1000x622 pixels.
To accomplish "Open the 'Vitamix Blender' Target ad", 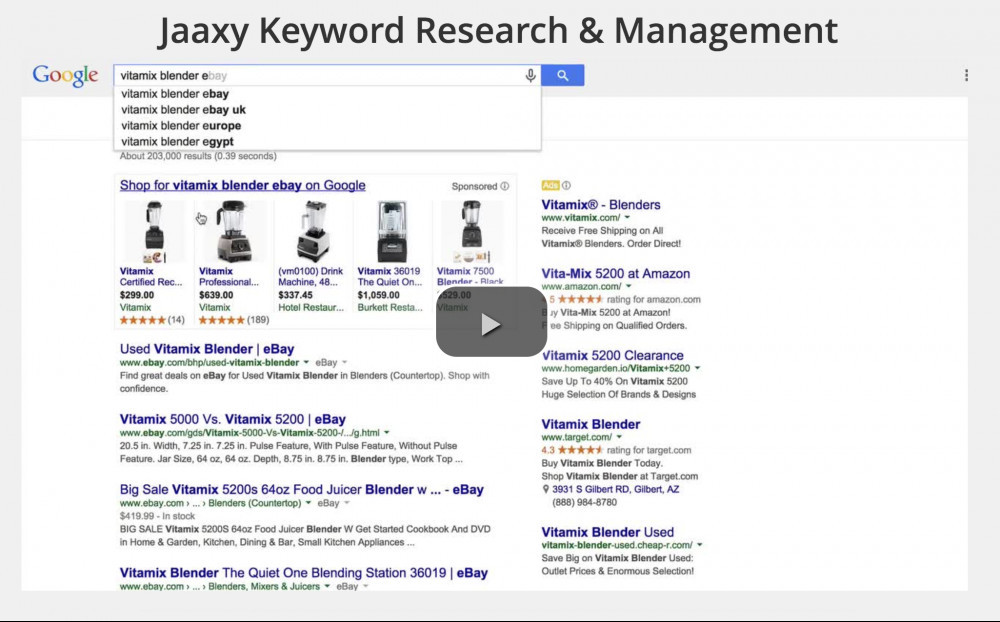I will (591, 424).
